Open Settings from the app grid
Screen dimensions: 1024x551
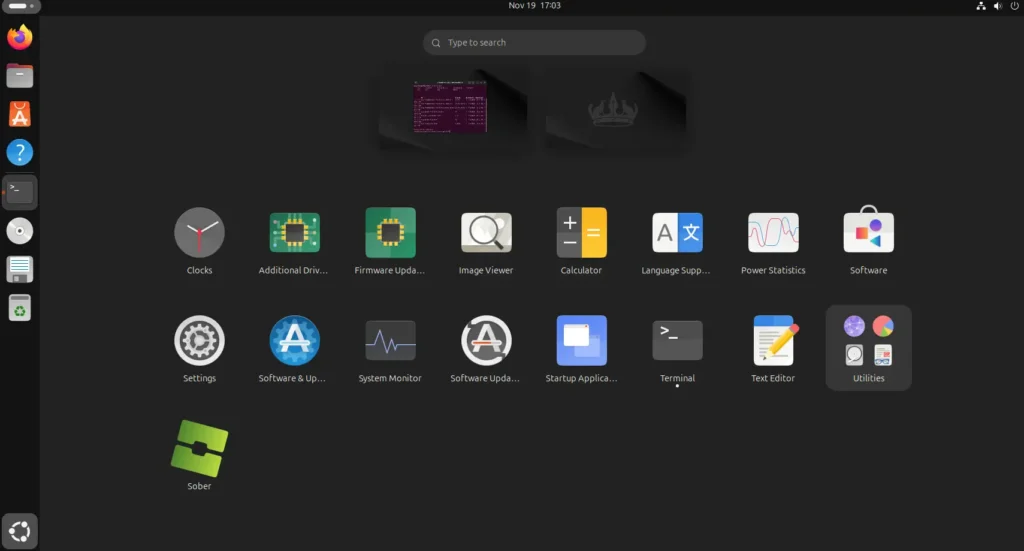coord(199,341)
